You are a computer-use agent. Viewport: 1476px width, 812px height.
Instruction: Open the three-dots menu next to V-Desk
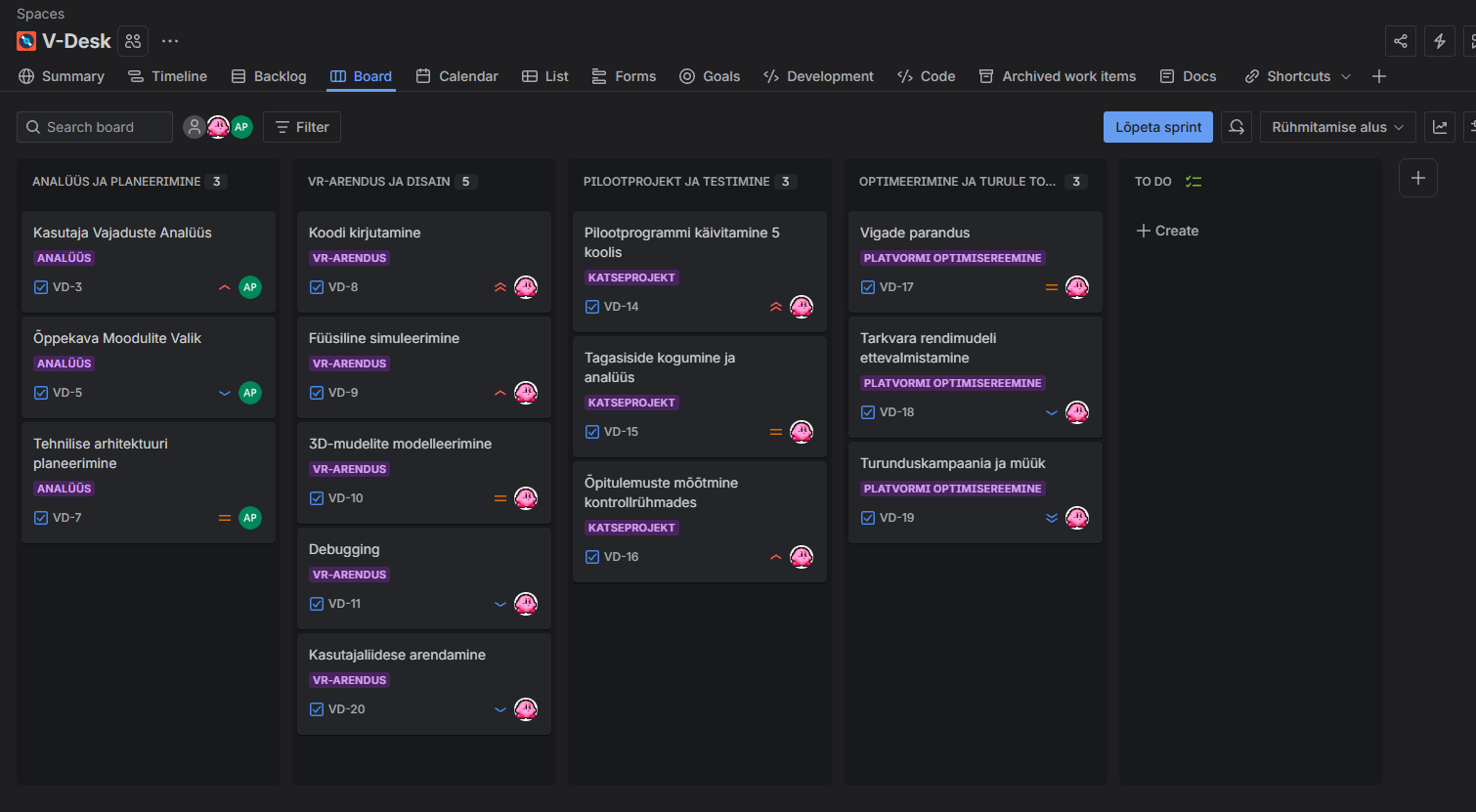170,41
